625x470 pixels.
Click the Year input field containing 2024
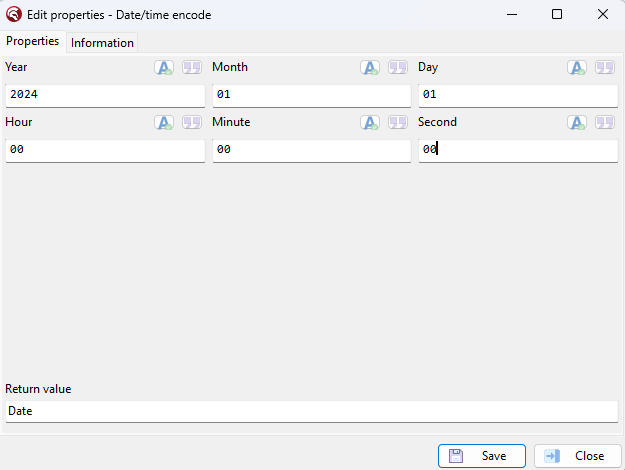[105, 95]
